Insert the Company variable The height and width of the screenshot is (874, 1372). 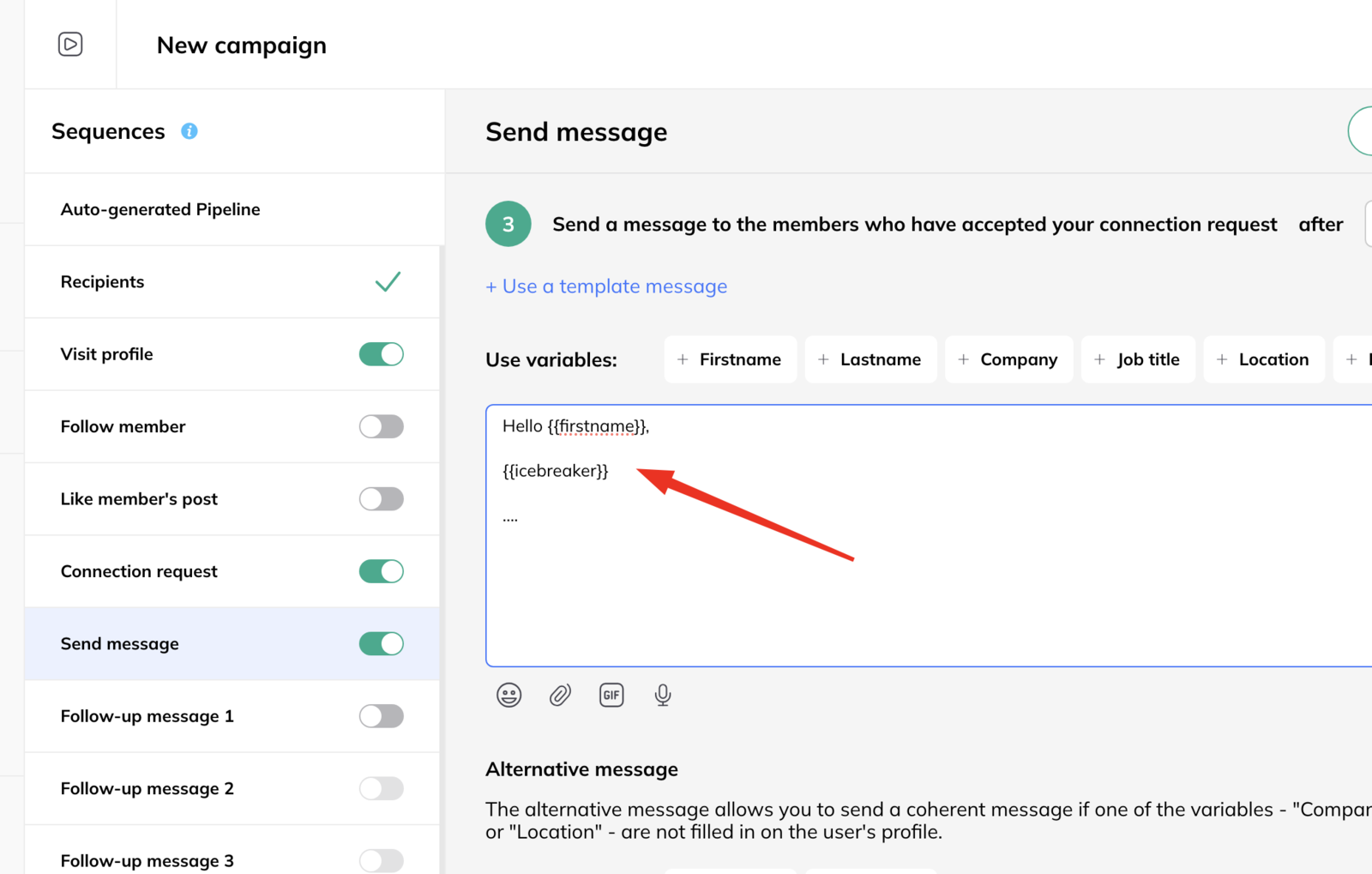tap(1008, 359)
